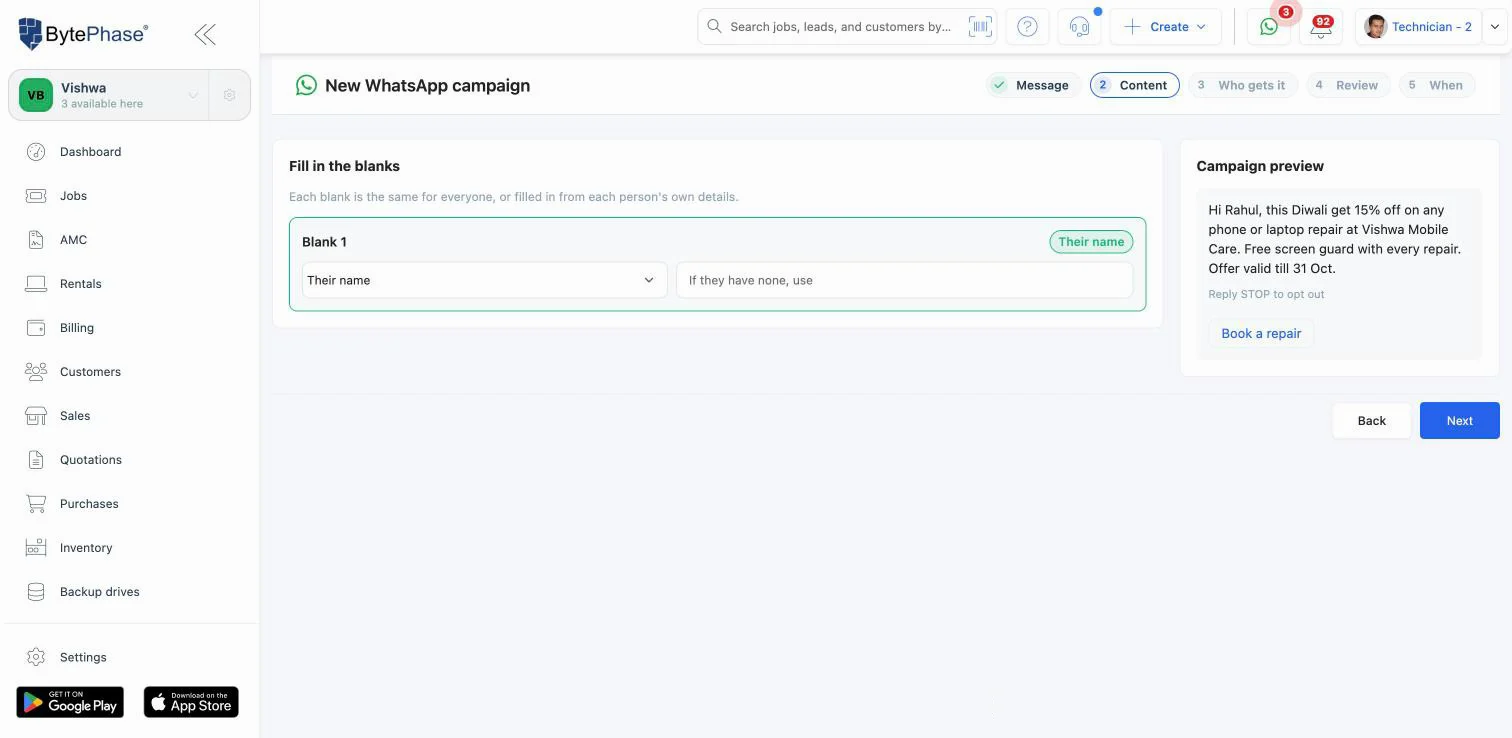
Task: Click the Next button
Action: (1459, 421)
